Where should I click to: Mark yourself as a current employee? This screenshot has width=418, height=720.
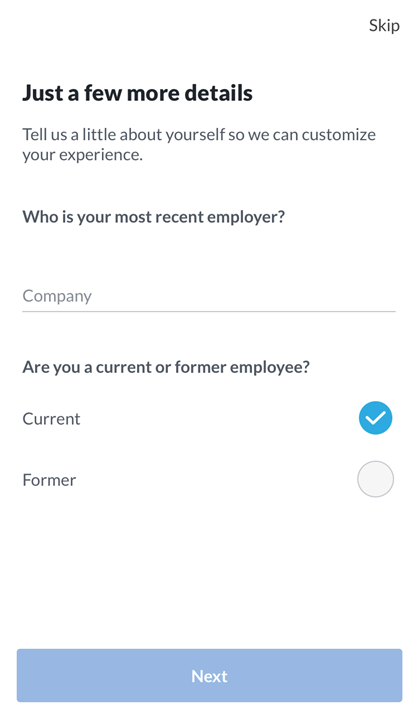(375, 418)
